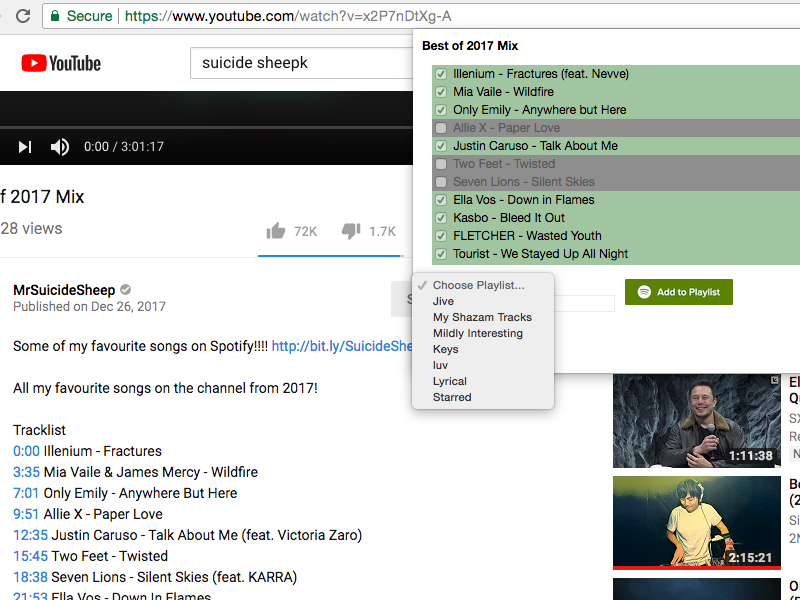Jump to timestamp 9:51 in tracklist
Image resolution: width=800 pixels, height=600 pixels.
click(26, 514)
